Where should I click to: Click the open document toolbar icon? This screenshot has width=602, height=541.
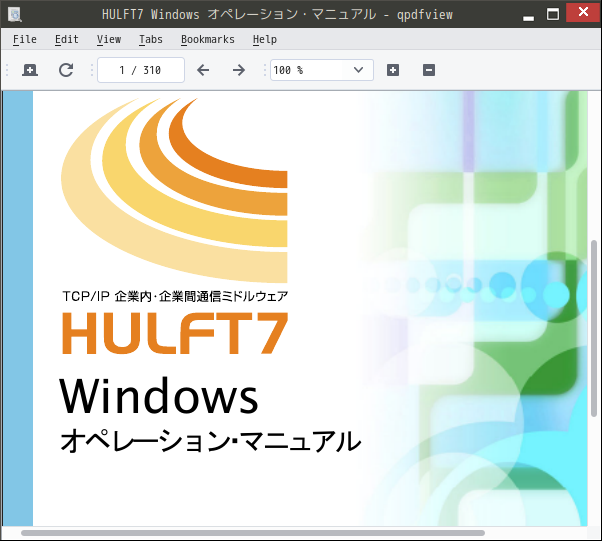[x=30, y=70]
